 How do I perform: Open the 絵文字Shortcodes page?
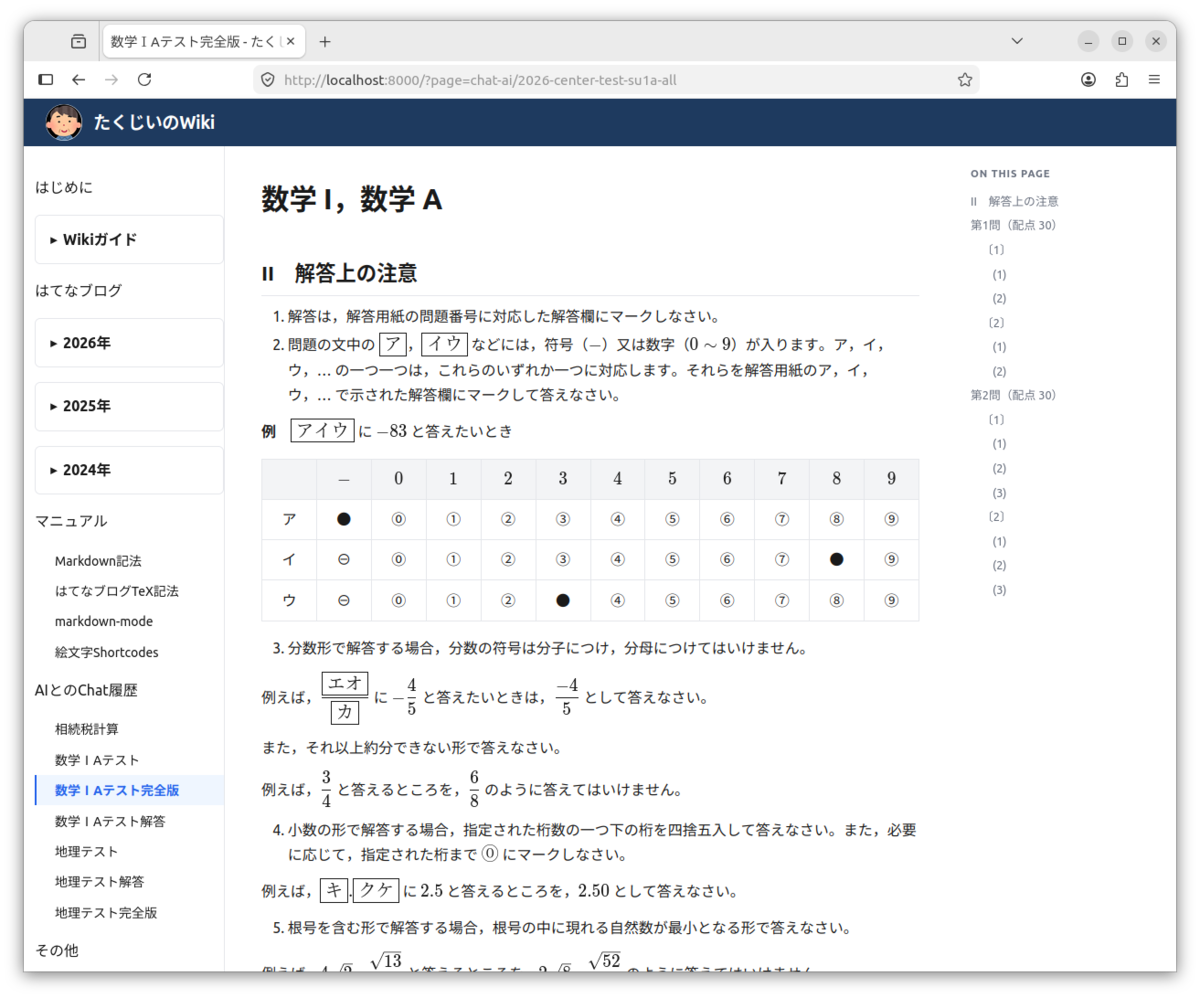point(106,652)
